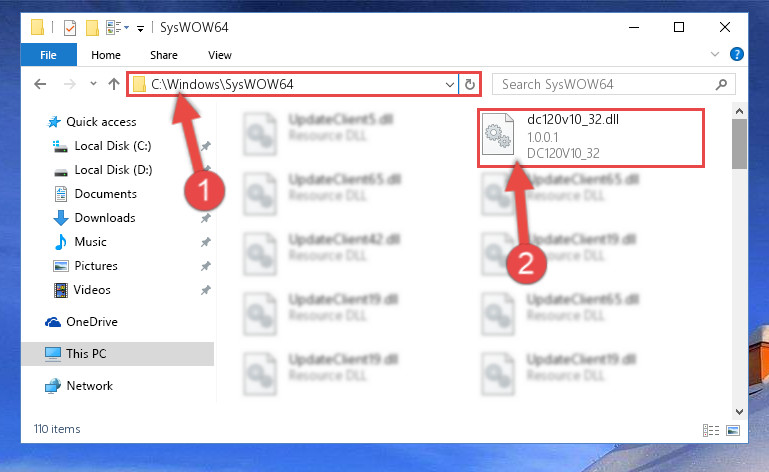Open the File menu

(x=49, y=55)
